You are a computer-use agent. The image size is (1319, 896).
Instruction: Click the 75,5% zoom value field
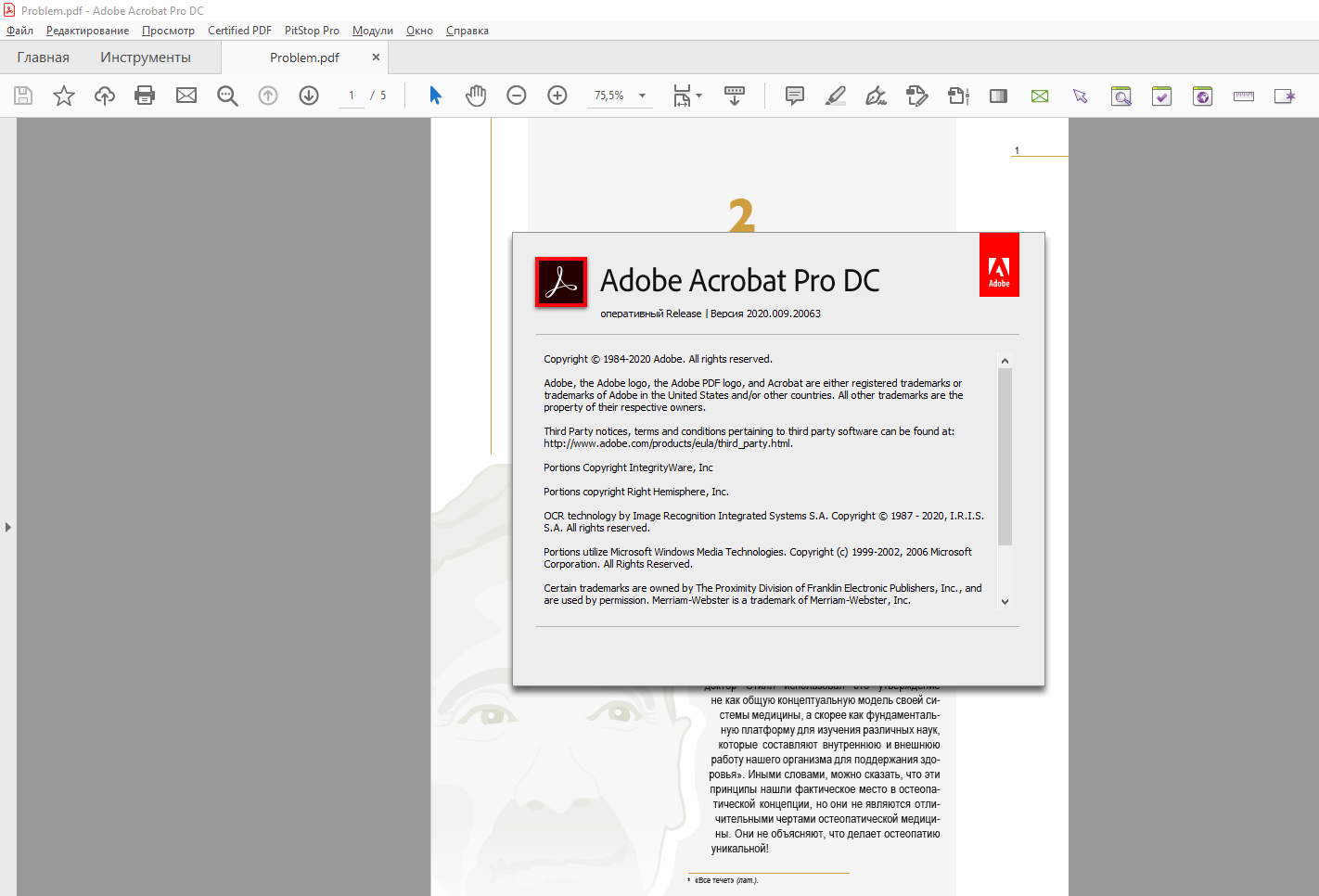click(x=609, y=96)
